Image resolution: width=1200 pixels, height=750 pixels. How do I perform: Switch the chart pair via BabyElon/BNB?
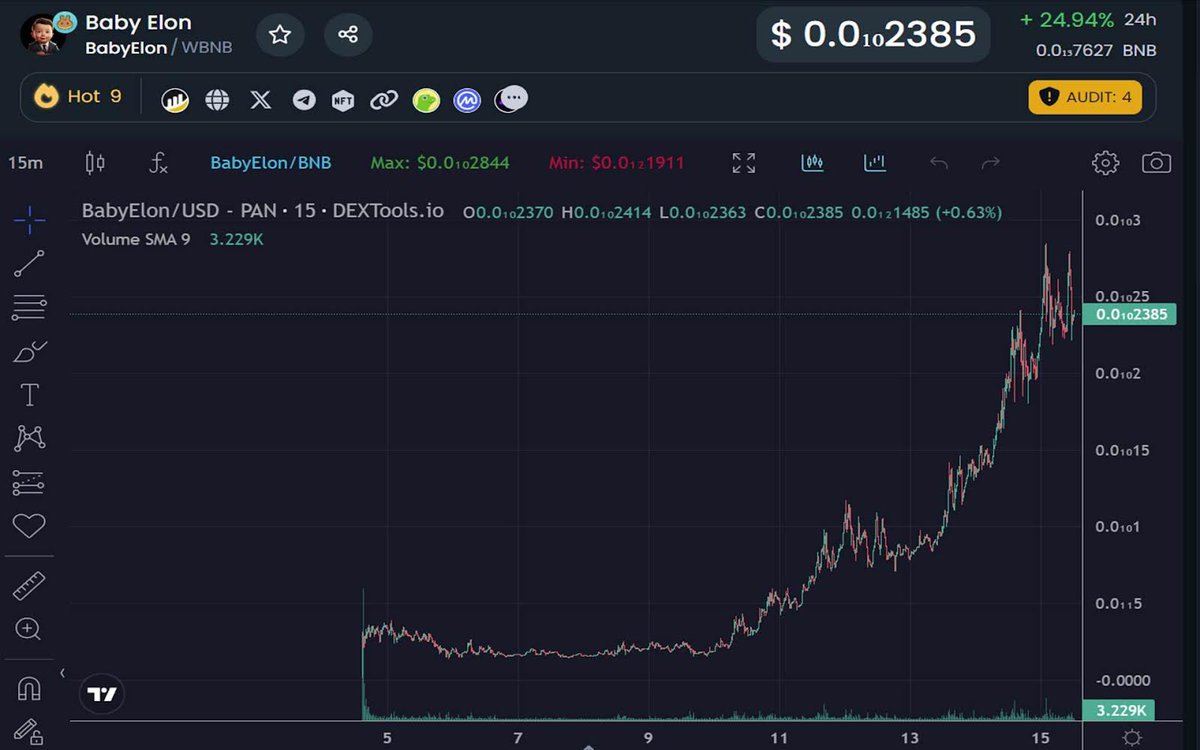(x=270, y=163)
